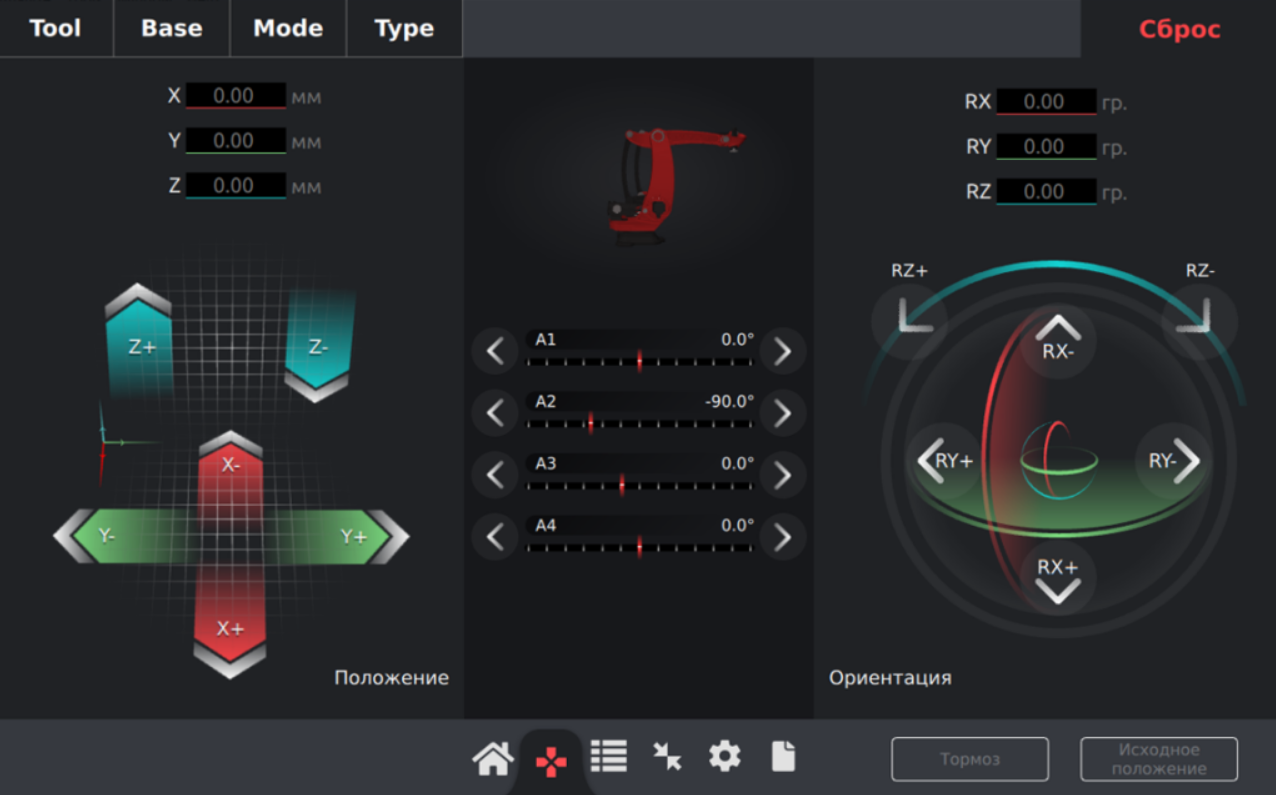Rotate using the RZ+ corner button
Screen dimensions: 1276x795
(x=909, y=318)
